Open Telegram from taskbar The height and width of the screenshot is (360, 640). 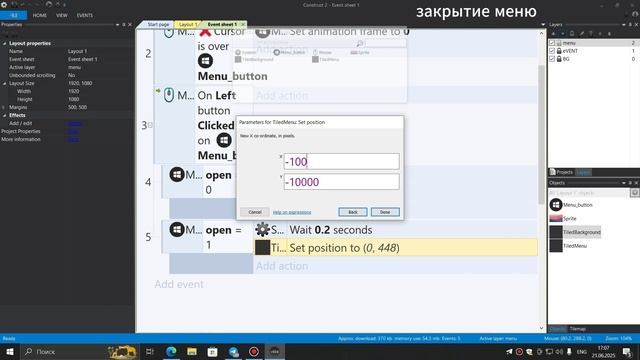[233, 351]
